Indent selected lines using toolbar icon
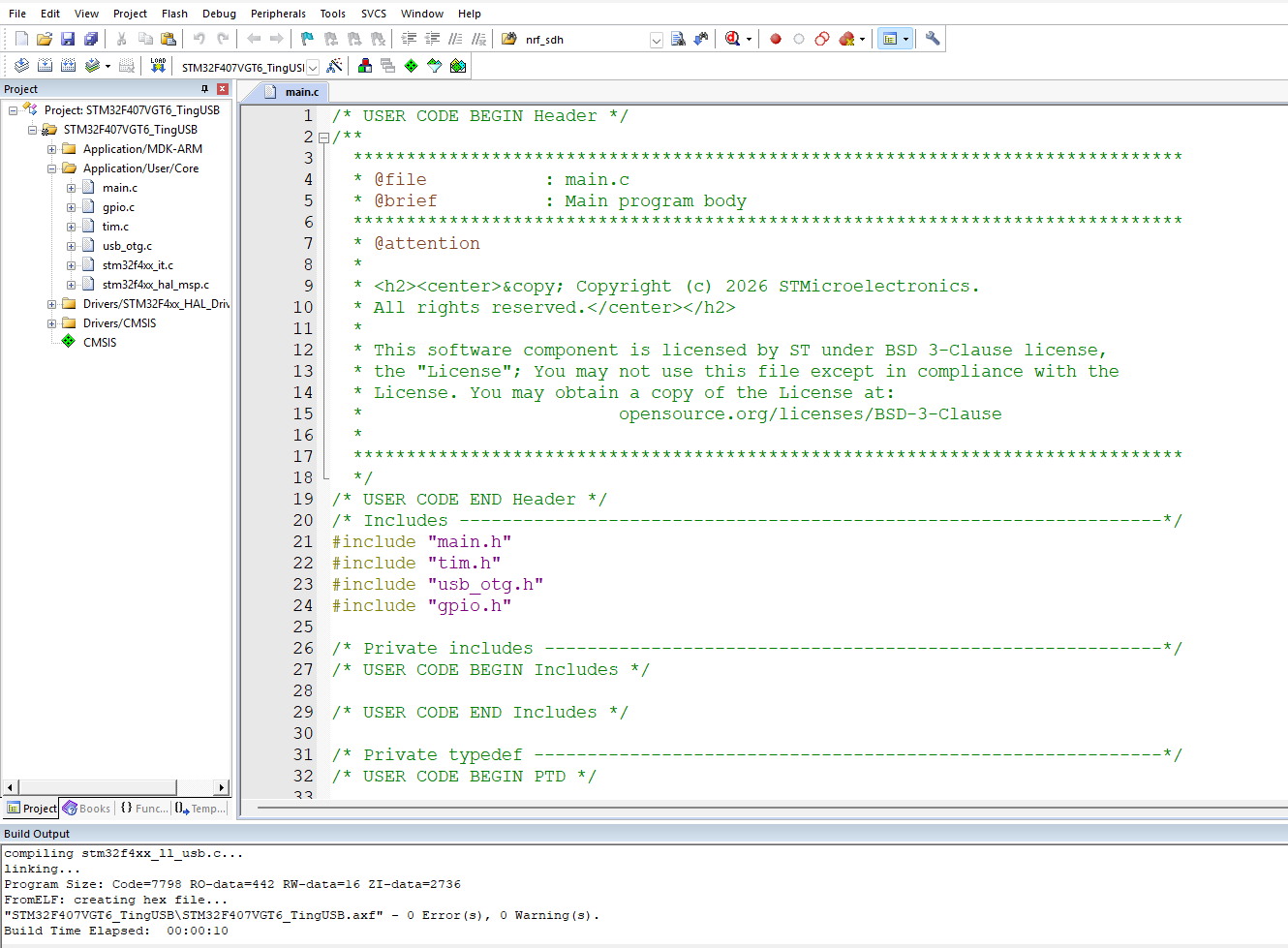 point(409,39)
